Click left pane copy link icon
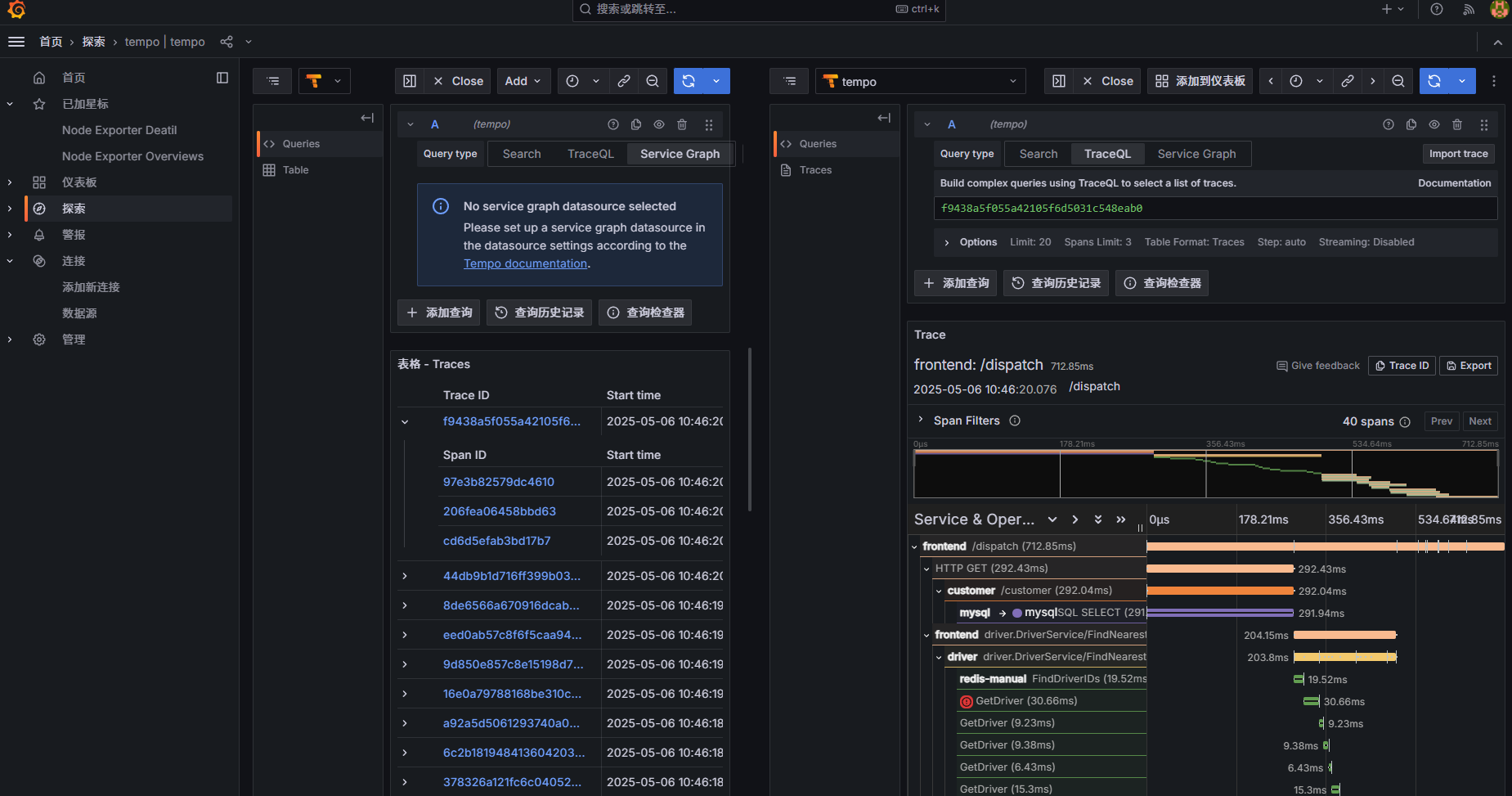The height and width of the screenshot is (796, 1512). point(624,81)
